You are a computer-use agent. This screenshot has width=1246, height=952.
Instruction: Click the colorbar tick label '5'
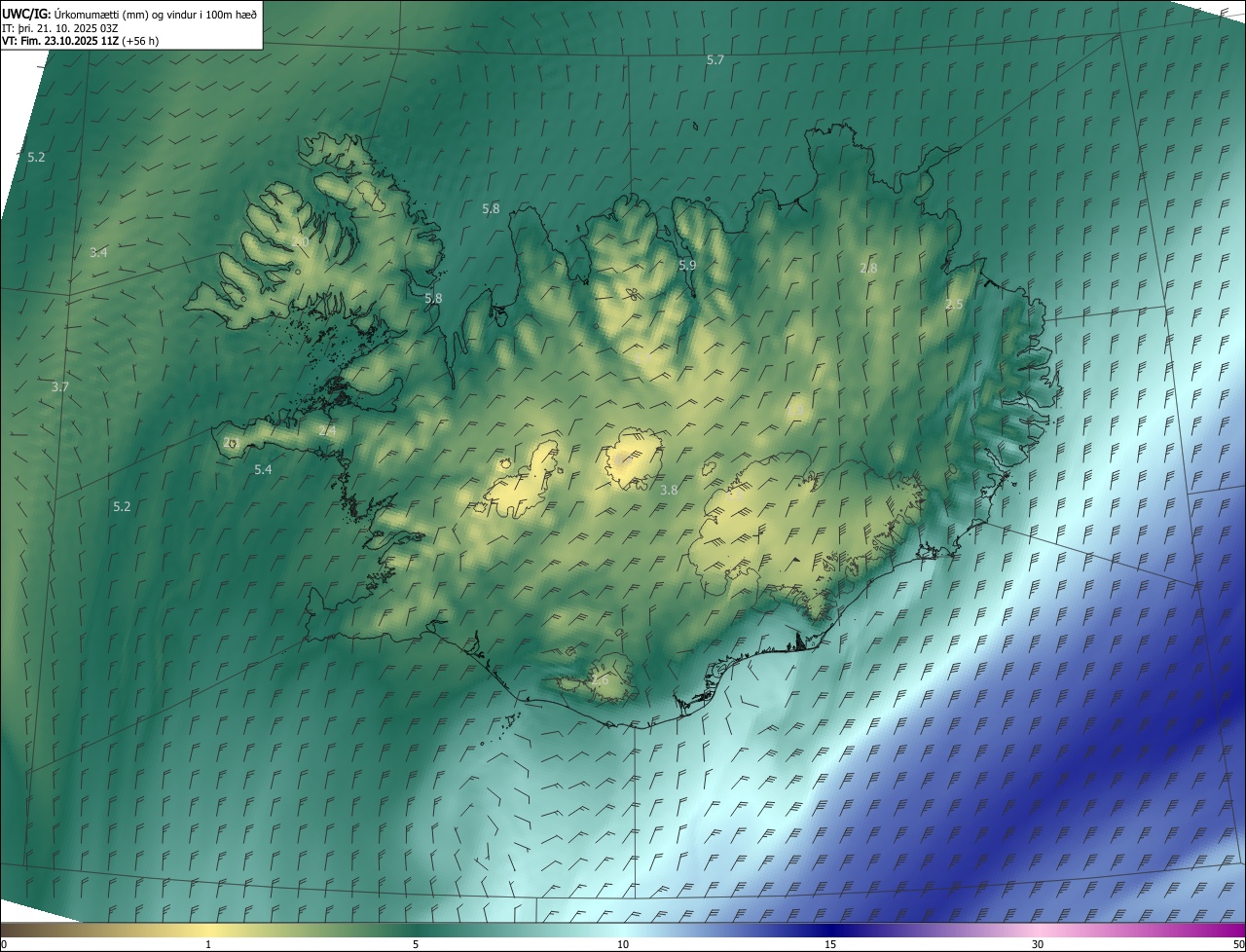pyautogui.click(x=416, y=944)
